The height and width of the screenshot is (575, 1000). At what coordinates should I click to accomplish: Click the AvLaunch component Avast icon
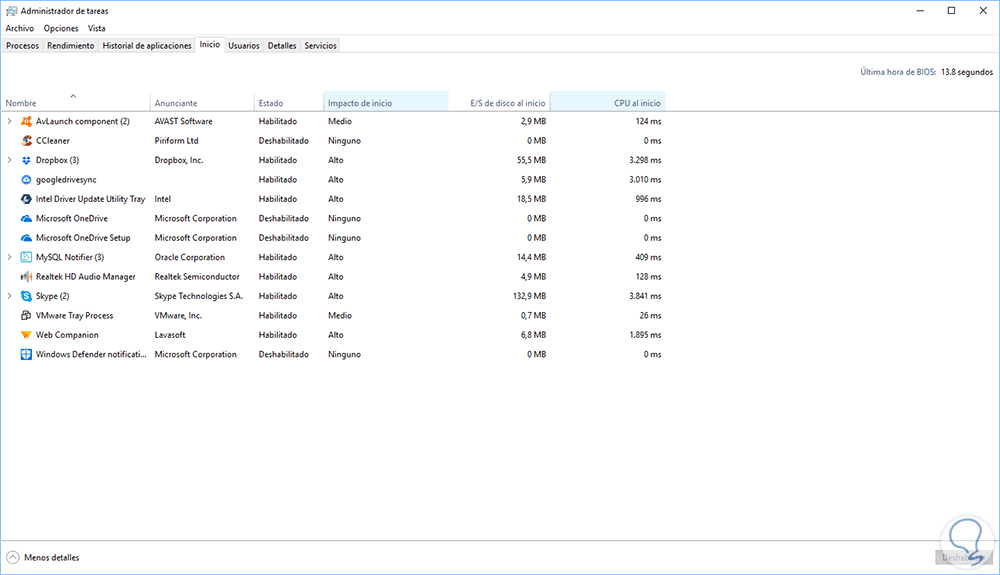click(x=26, y=121)
